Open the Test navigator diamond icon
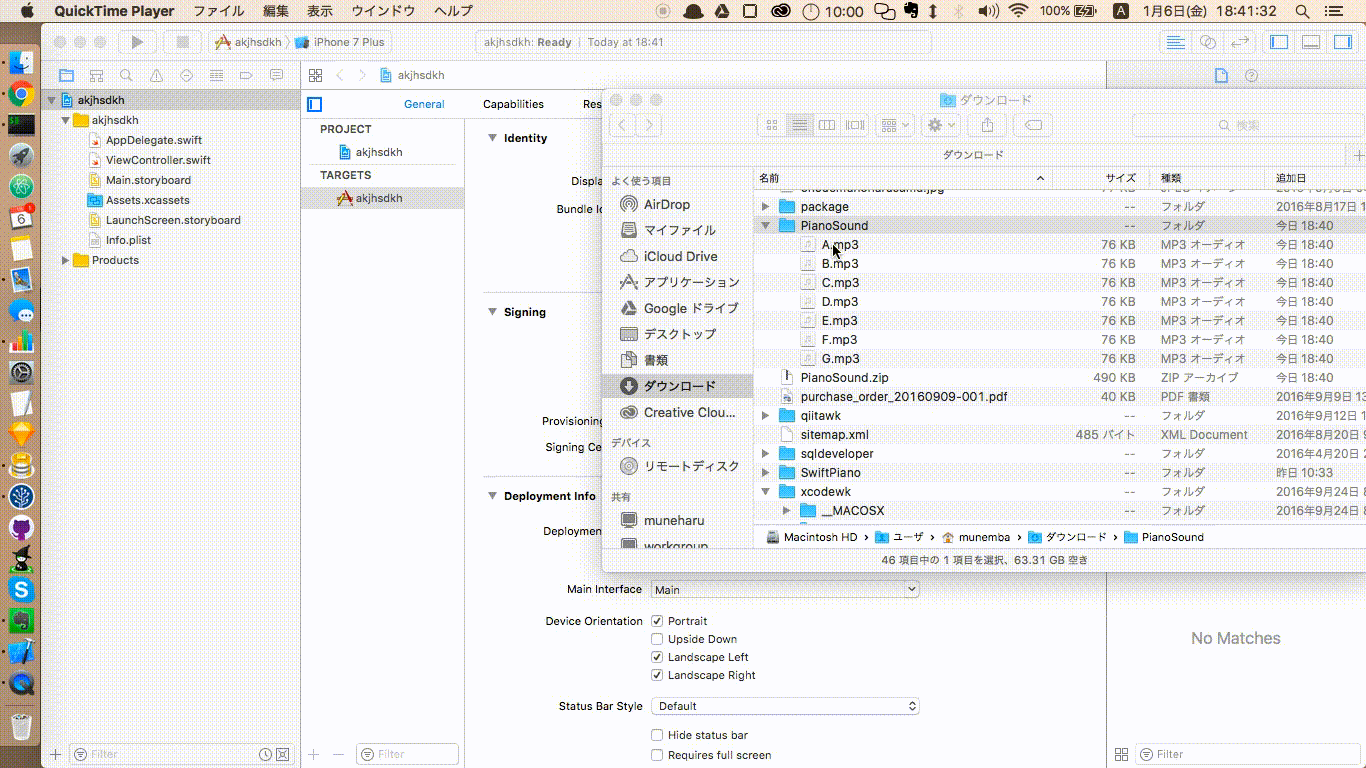1366x768 pixels. [186, 75]
